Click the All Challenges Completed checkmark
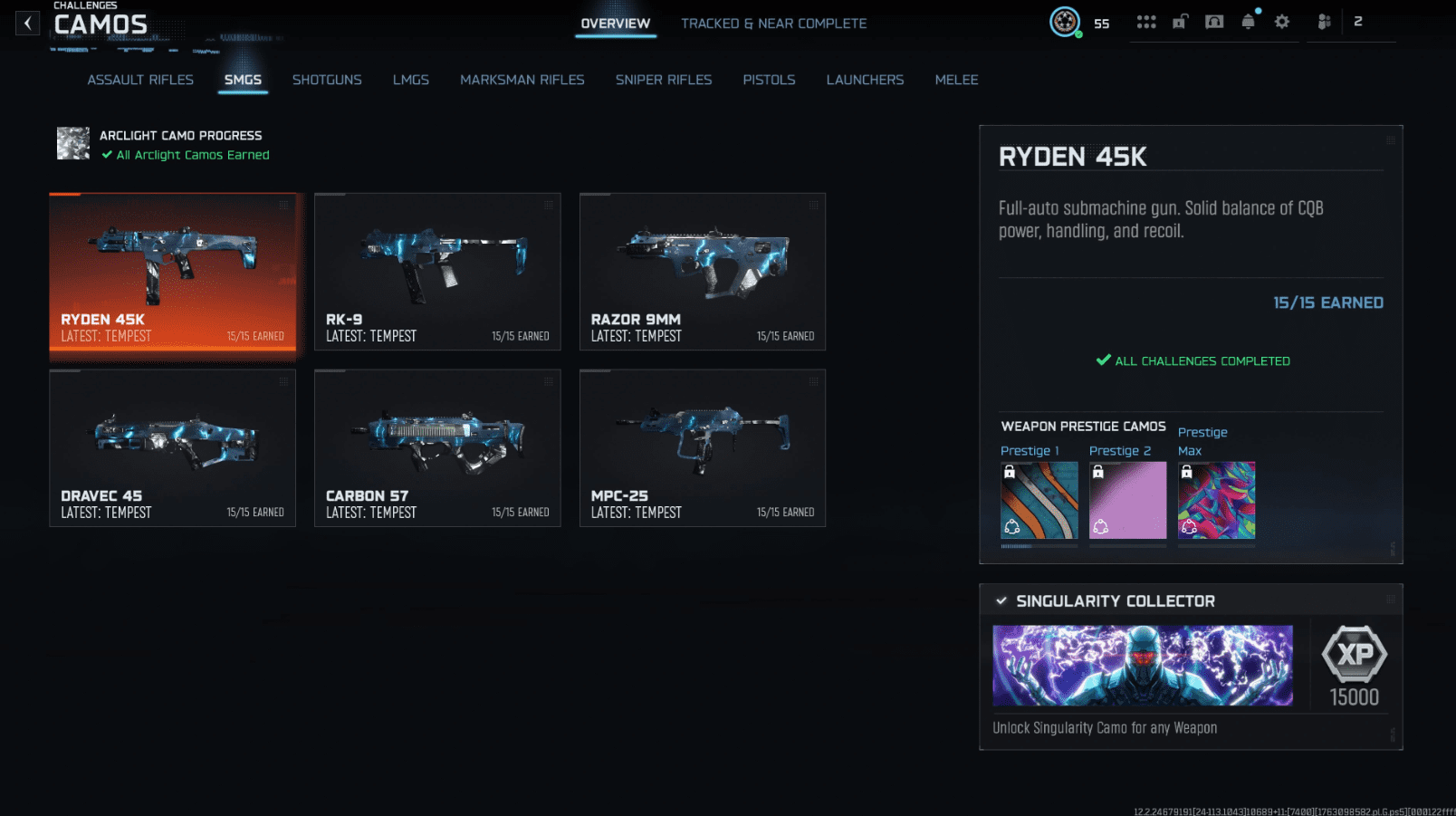The height and width of the screenshot is (816, 1456). (1102, 360)
